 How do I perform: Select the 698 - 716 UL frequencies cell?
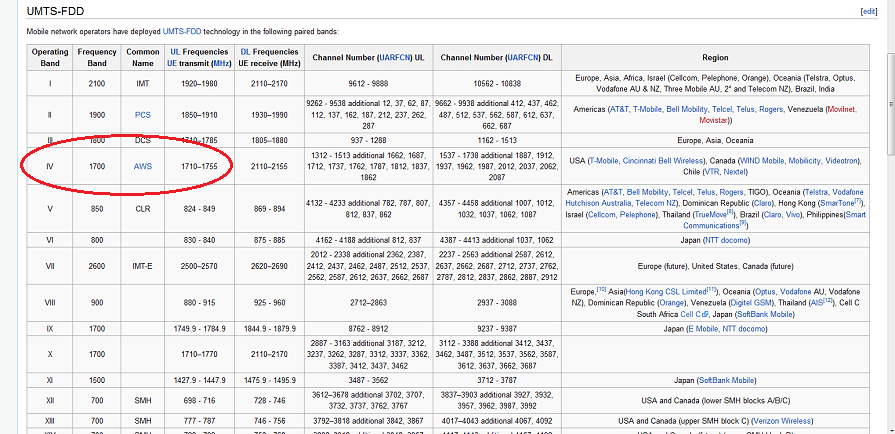(199, 400)
